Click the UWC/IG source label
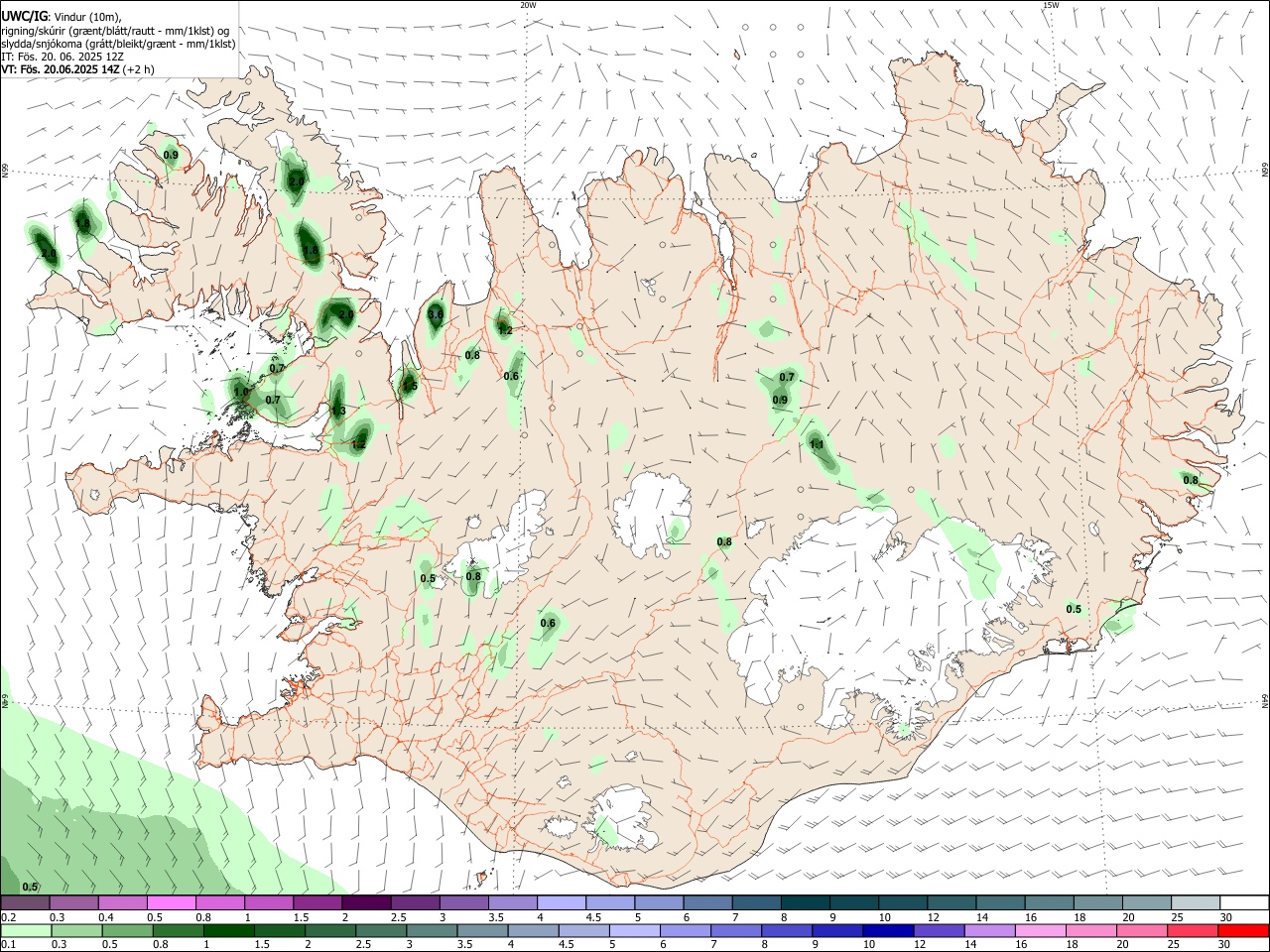 pos(24,17)
